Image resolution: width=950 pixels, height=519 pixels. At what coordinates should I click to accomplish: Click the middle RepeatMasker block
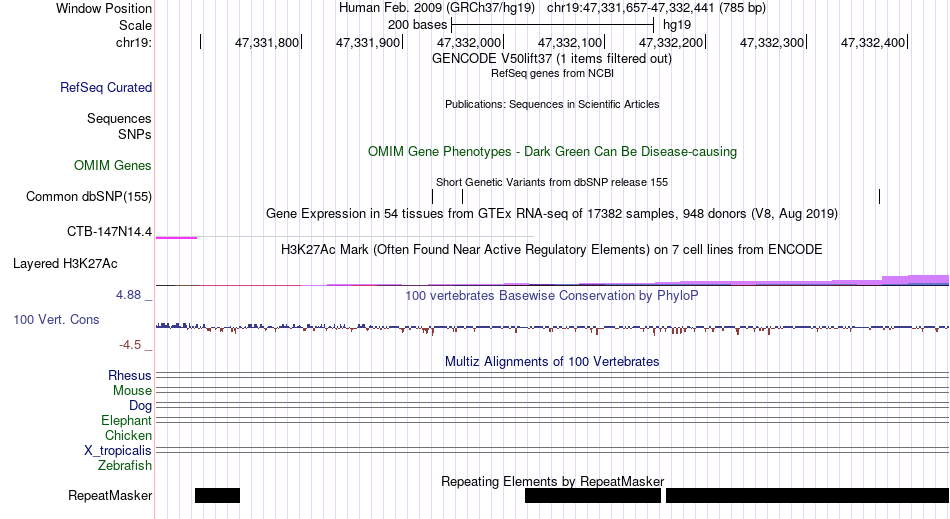point(593,495)
